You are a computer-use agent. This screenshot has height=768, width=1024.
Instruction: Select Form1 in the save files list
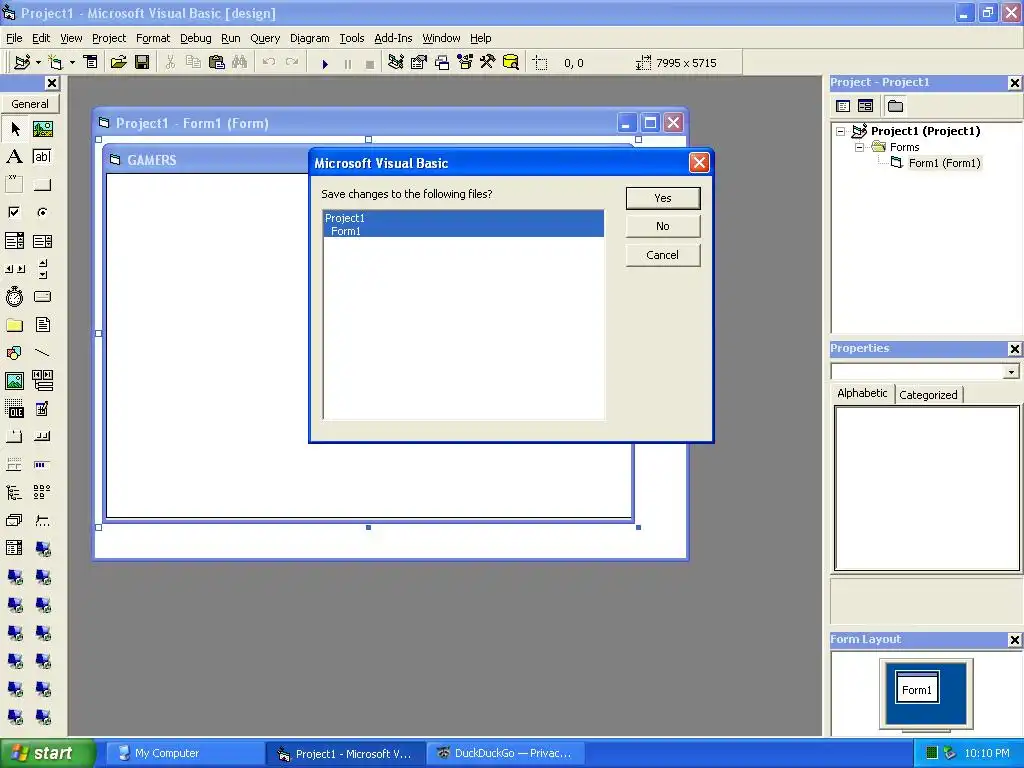click(464, 231)
